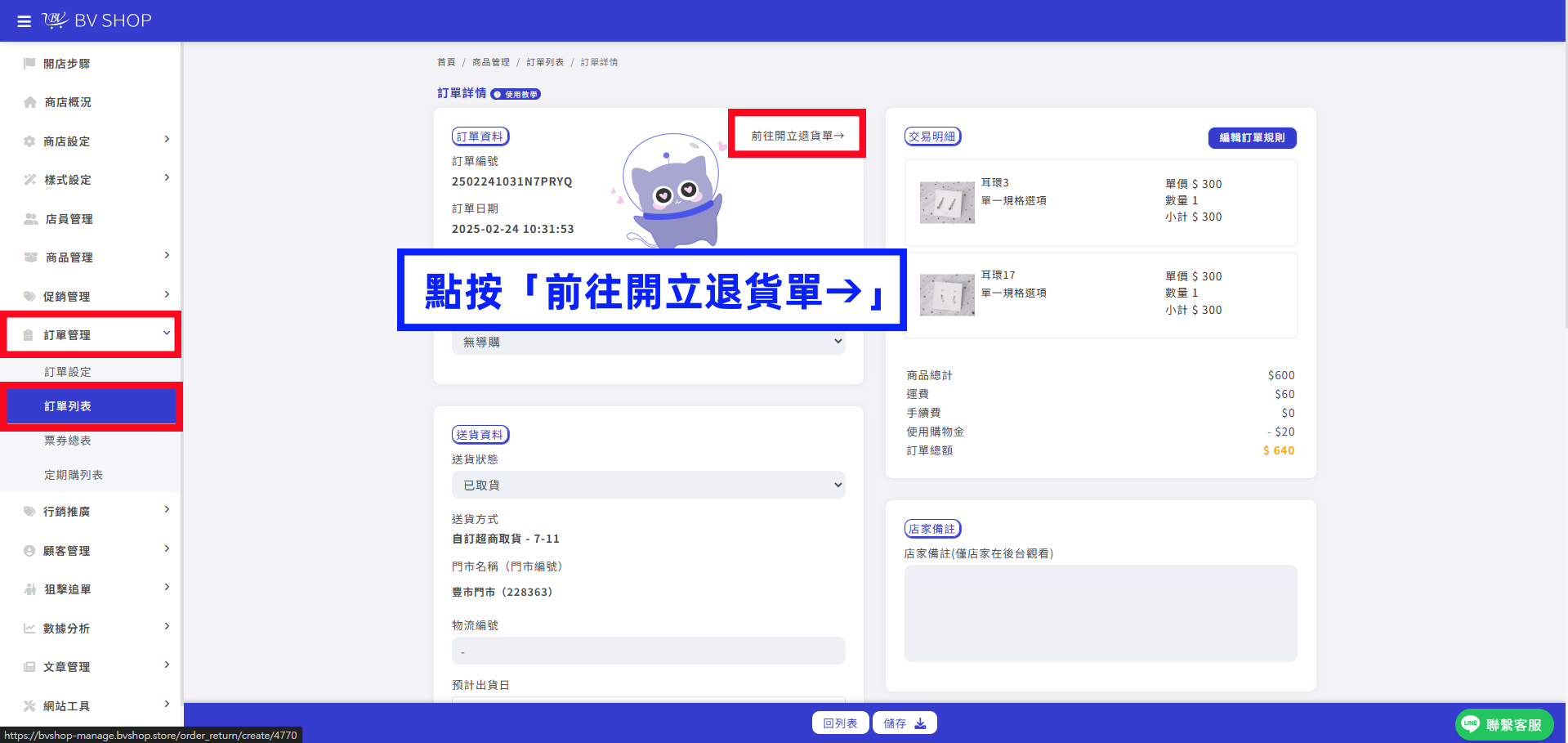This screenshot has width=1568, height=743.
Task: Click 訂單列表 breadcrumb link
Action: [x=545, y=62]
